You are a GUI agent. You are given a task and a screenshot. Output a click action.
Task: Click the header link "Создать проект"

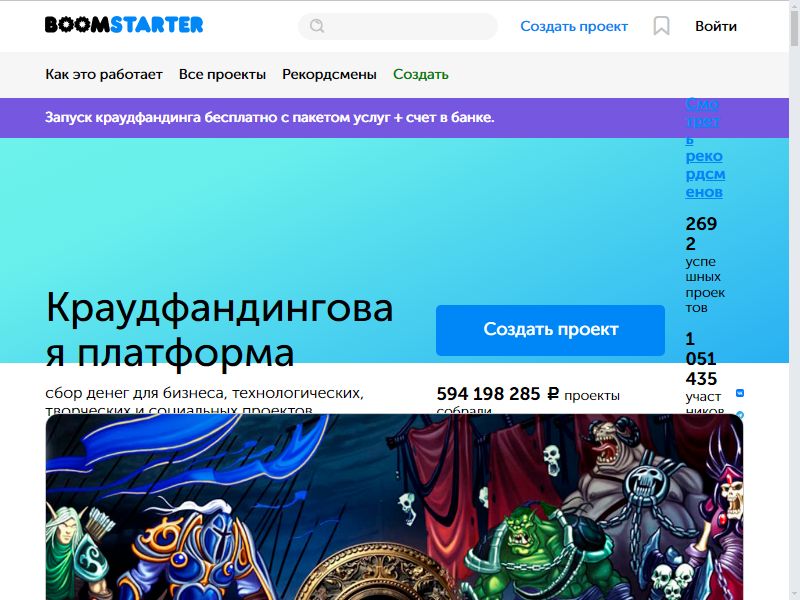574,26
